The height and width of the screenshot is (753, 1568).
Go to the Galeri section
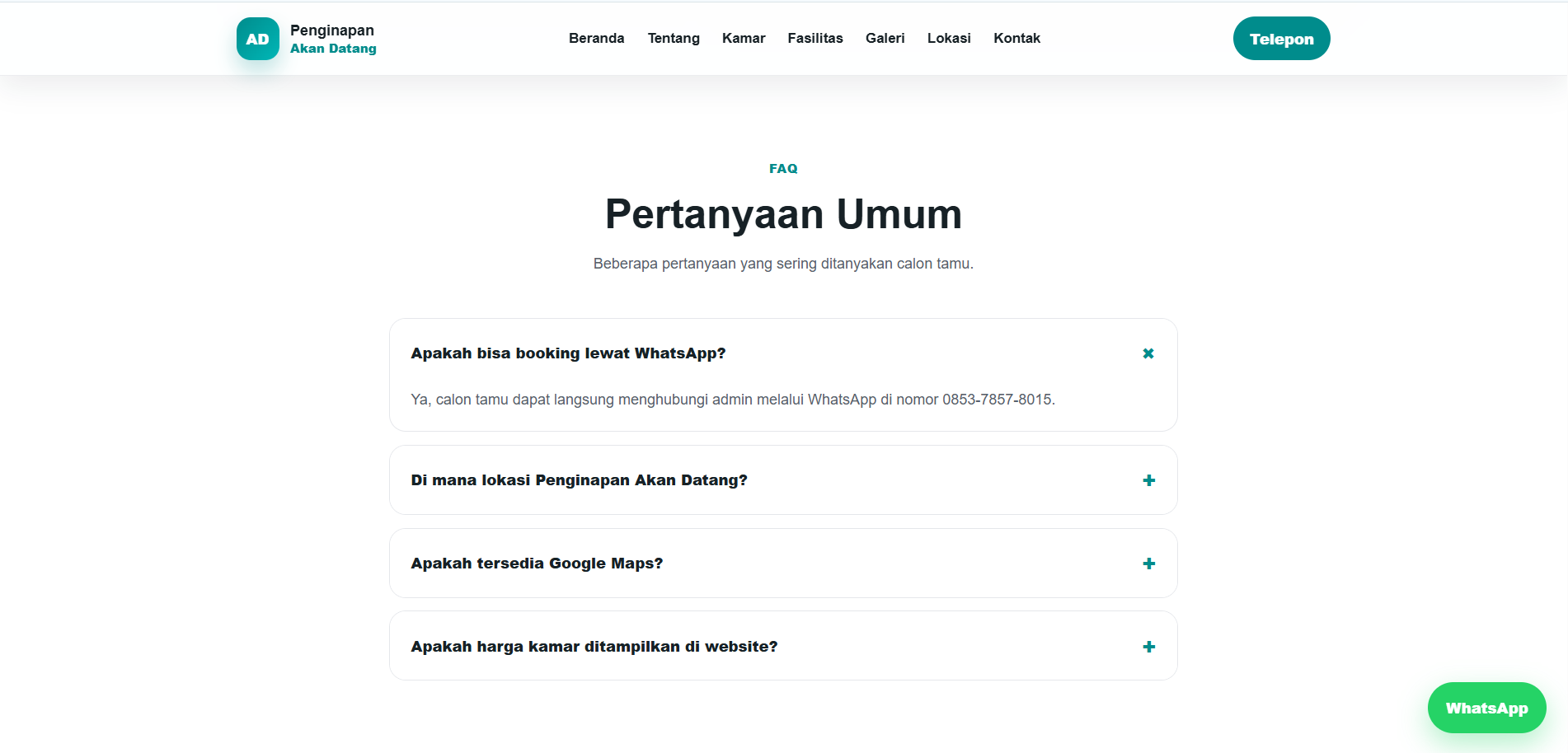click(885, 38)
